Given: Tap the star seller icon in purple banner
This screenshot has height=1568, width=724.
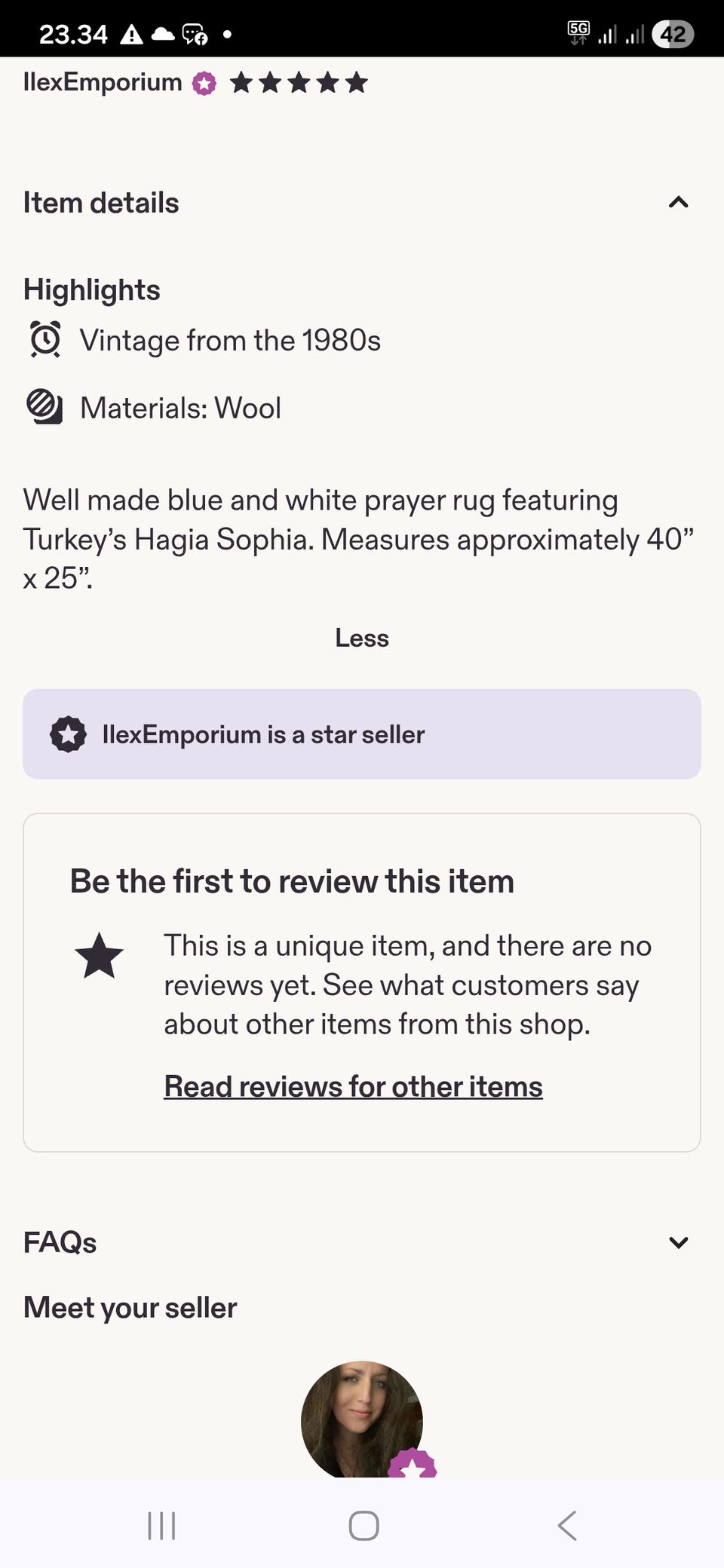Looking at the screenshot, I should pos(68,734).
